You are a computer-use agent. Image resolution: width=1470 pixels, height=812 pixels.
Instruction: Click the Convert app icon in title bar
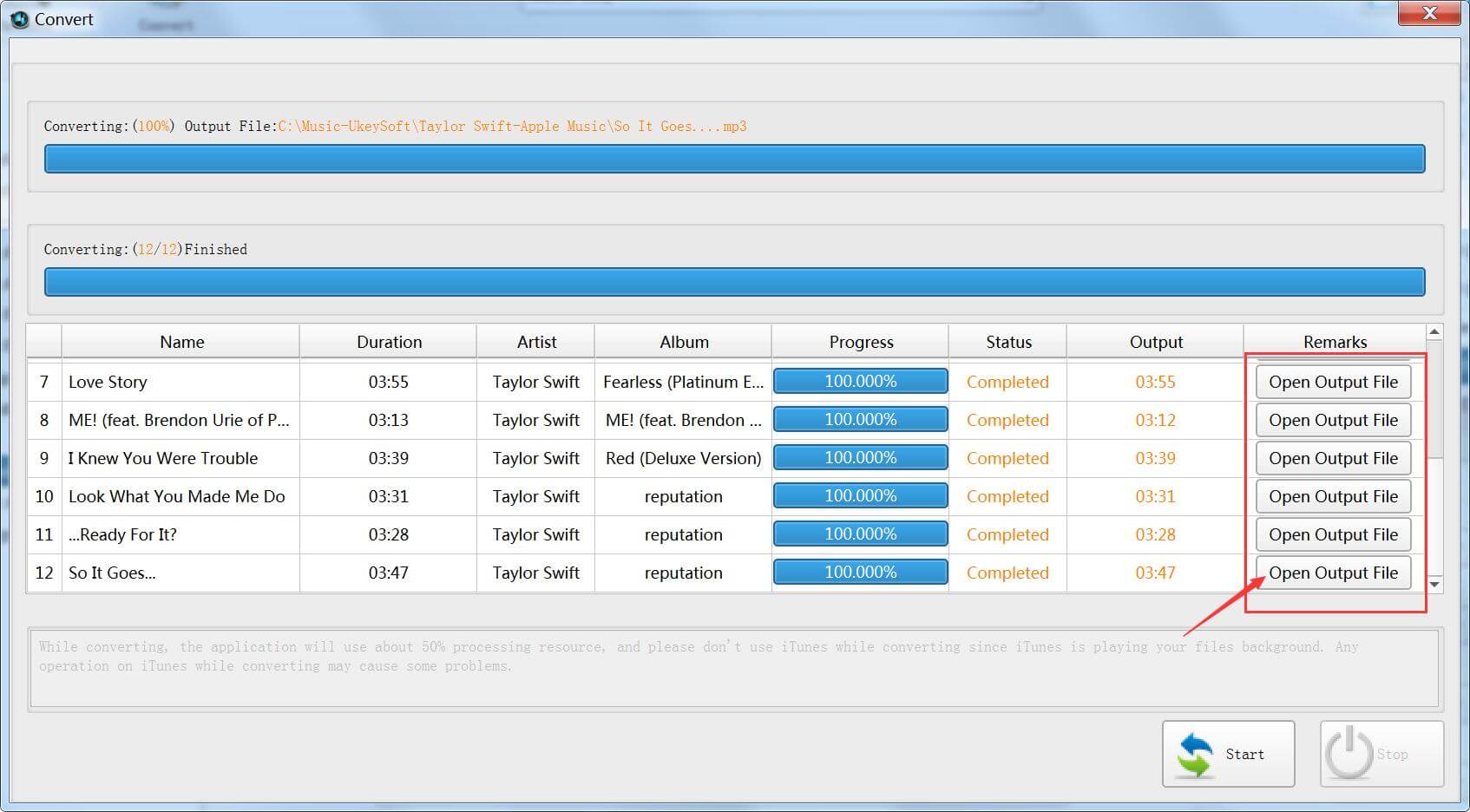pos(19,18)
